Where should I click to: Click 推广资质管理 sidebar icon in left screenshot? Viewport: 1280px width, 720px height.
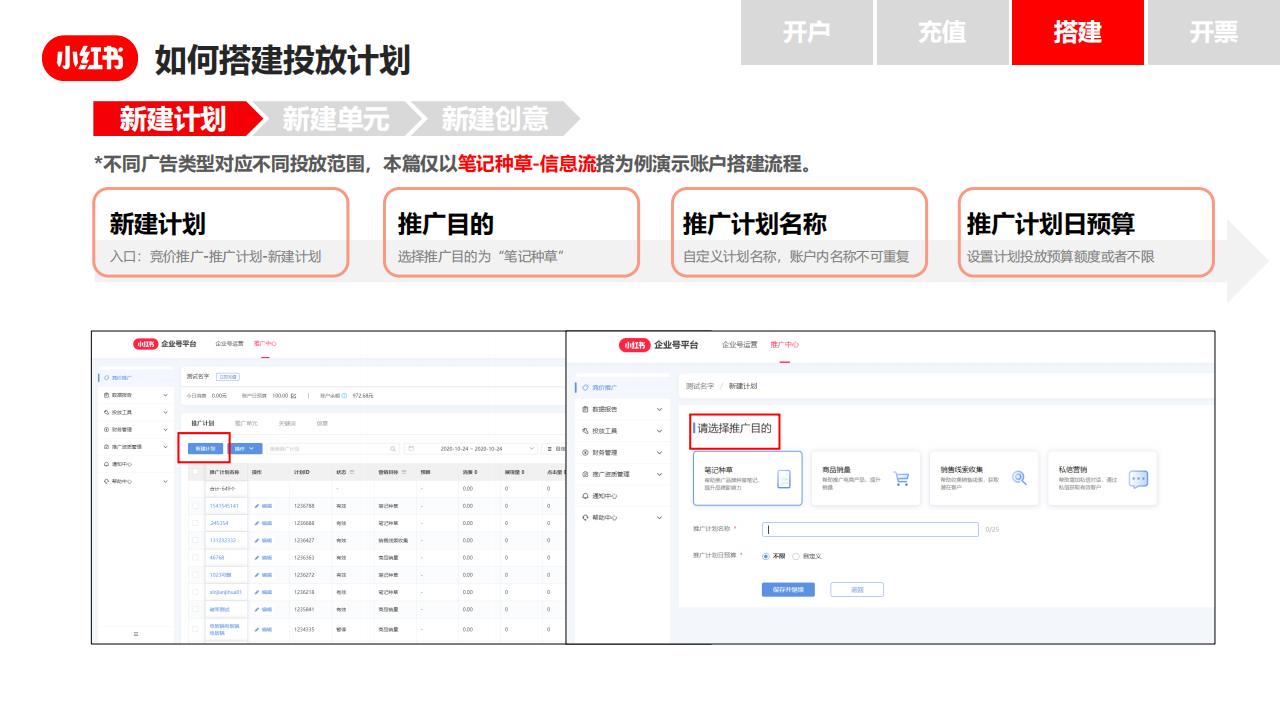[x=106, y=447]
